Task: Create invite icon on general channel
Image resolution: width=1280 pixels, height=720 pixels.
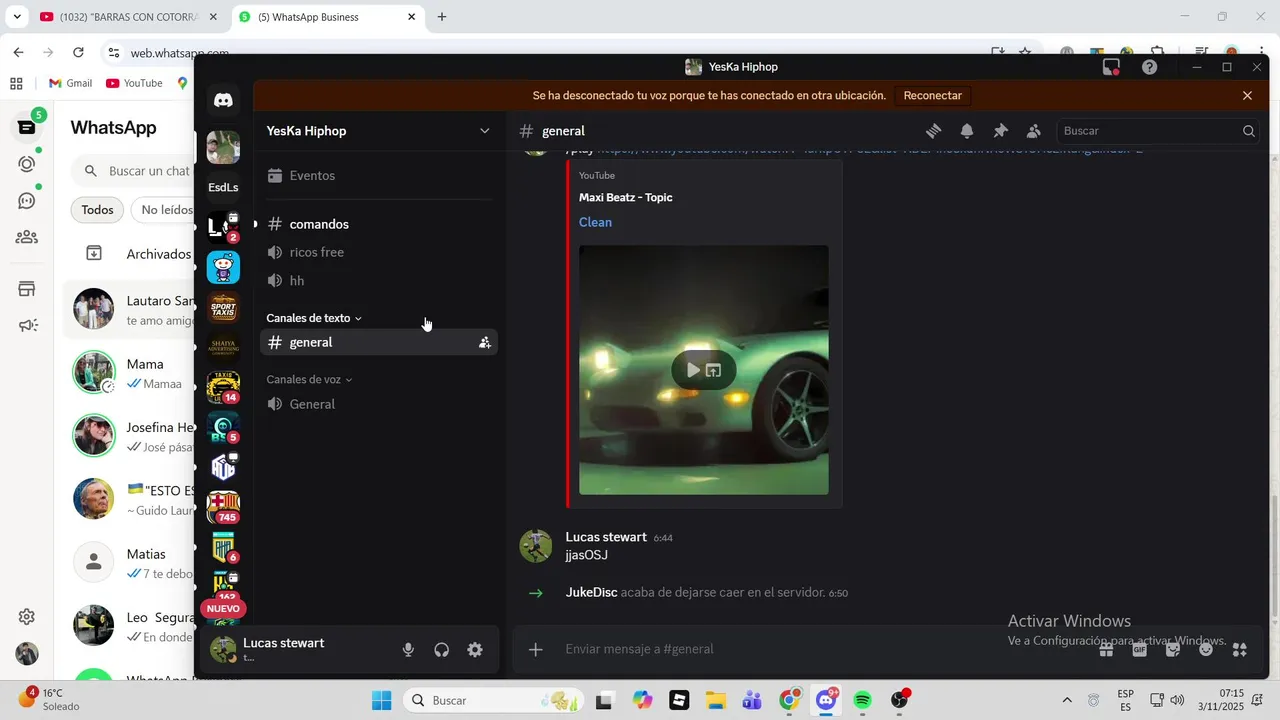Action: [x=485, y=342]
